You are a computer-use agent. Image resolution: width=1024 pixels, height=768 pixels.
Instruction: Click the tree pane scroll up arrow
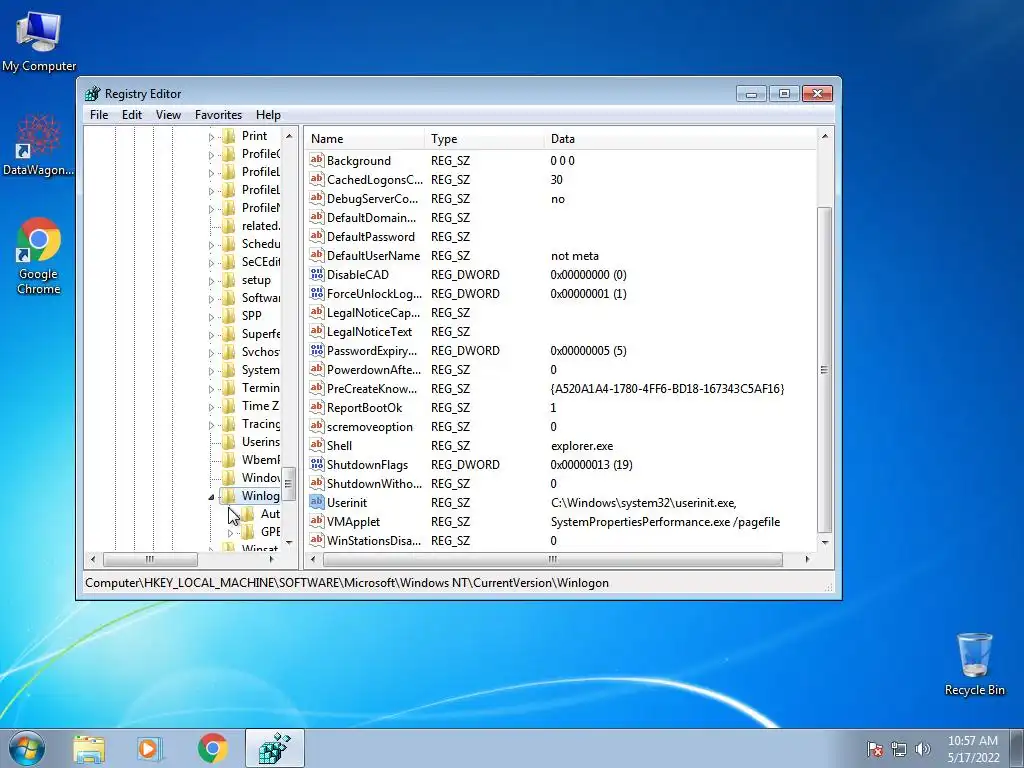point(289,136)
